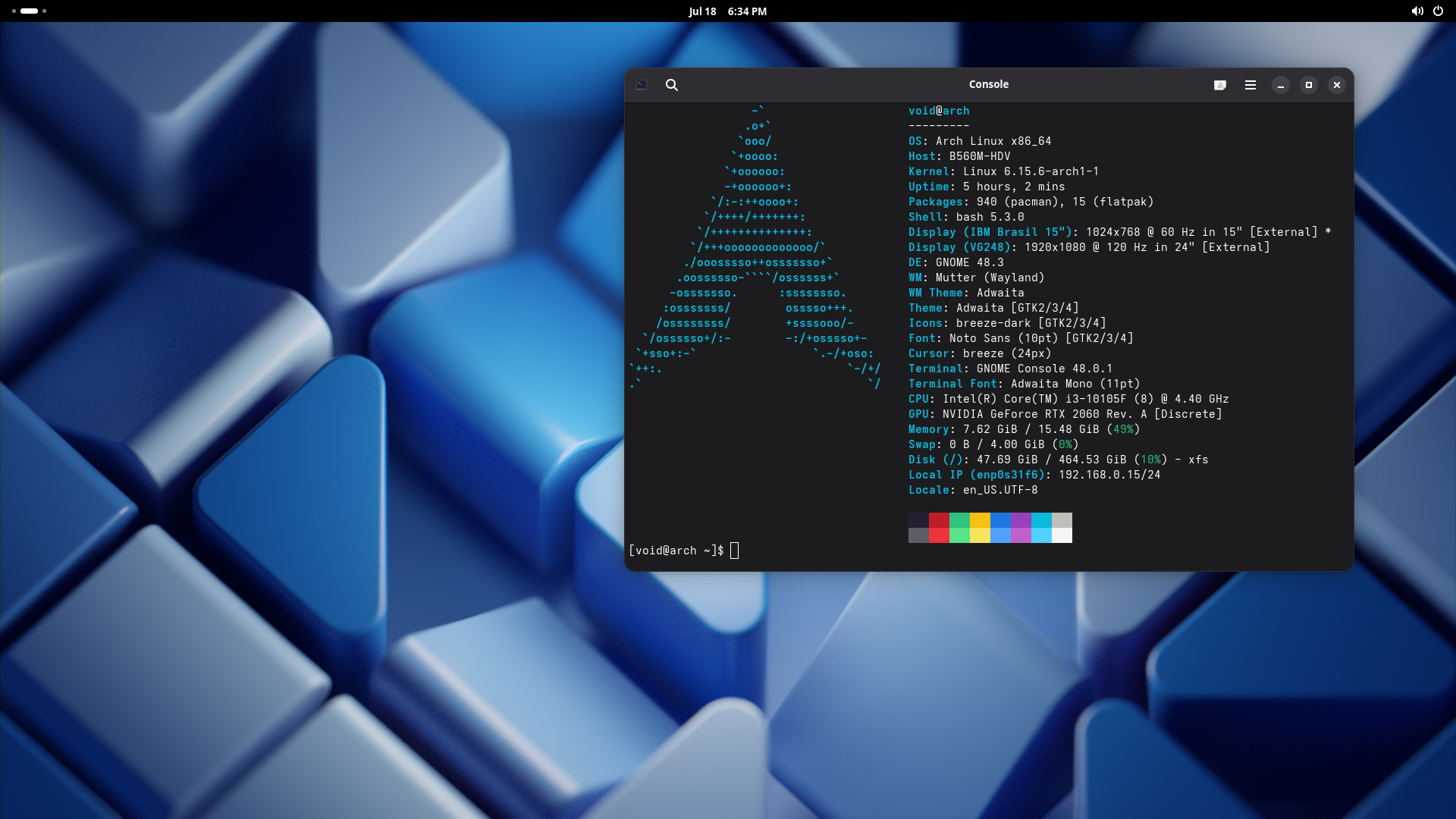The width and height of the screenshot is (1456, 819).
Task: Click the 'Swap: 0 B / 4.00 GiB' line
Action: (x=993, y=444)
